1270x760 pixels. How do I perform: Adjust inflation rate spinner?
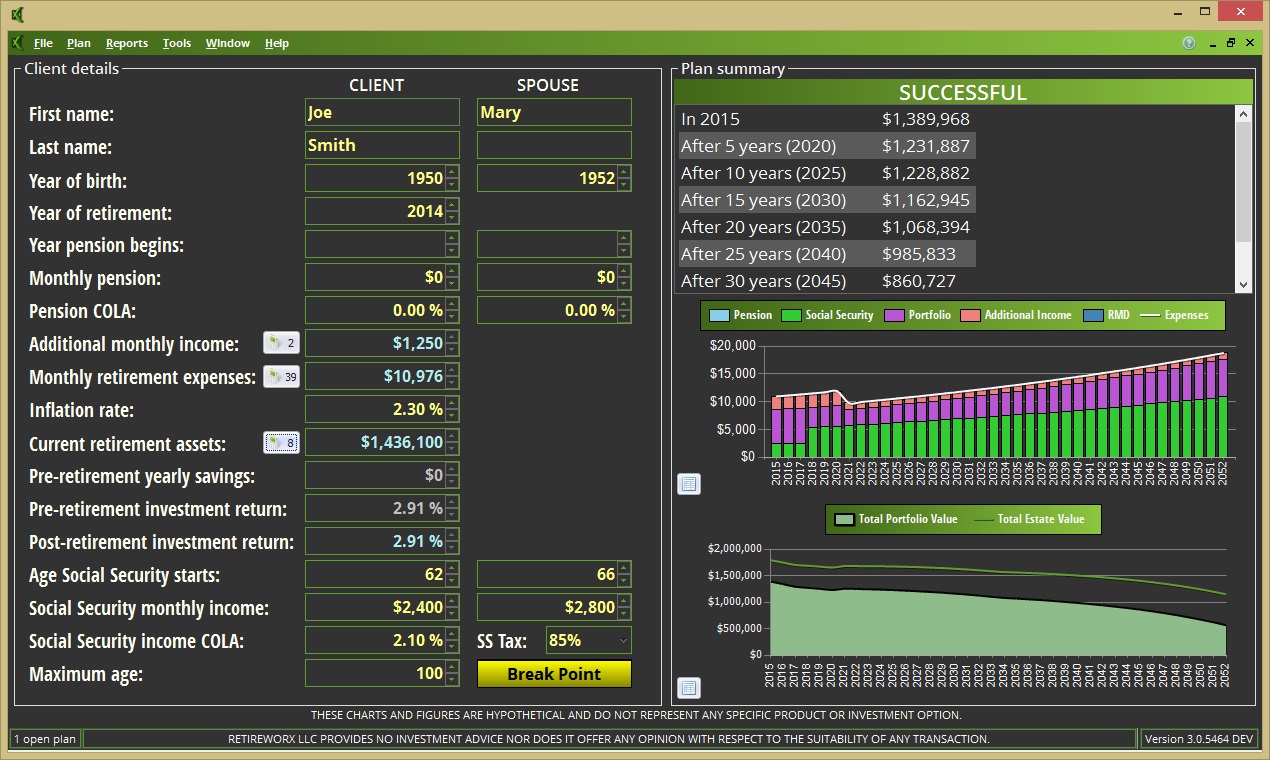pos(452,409)
